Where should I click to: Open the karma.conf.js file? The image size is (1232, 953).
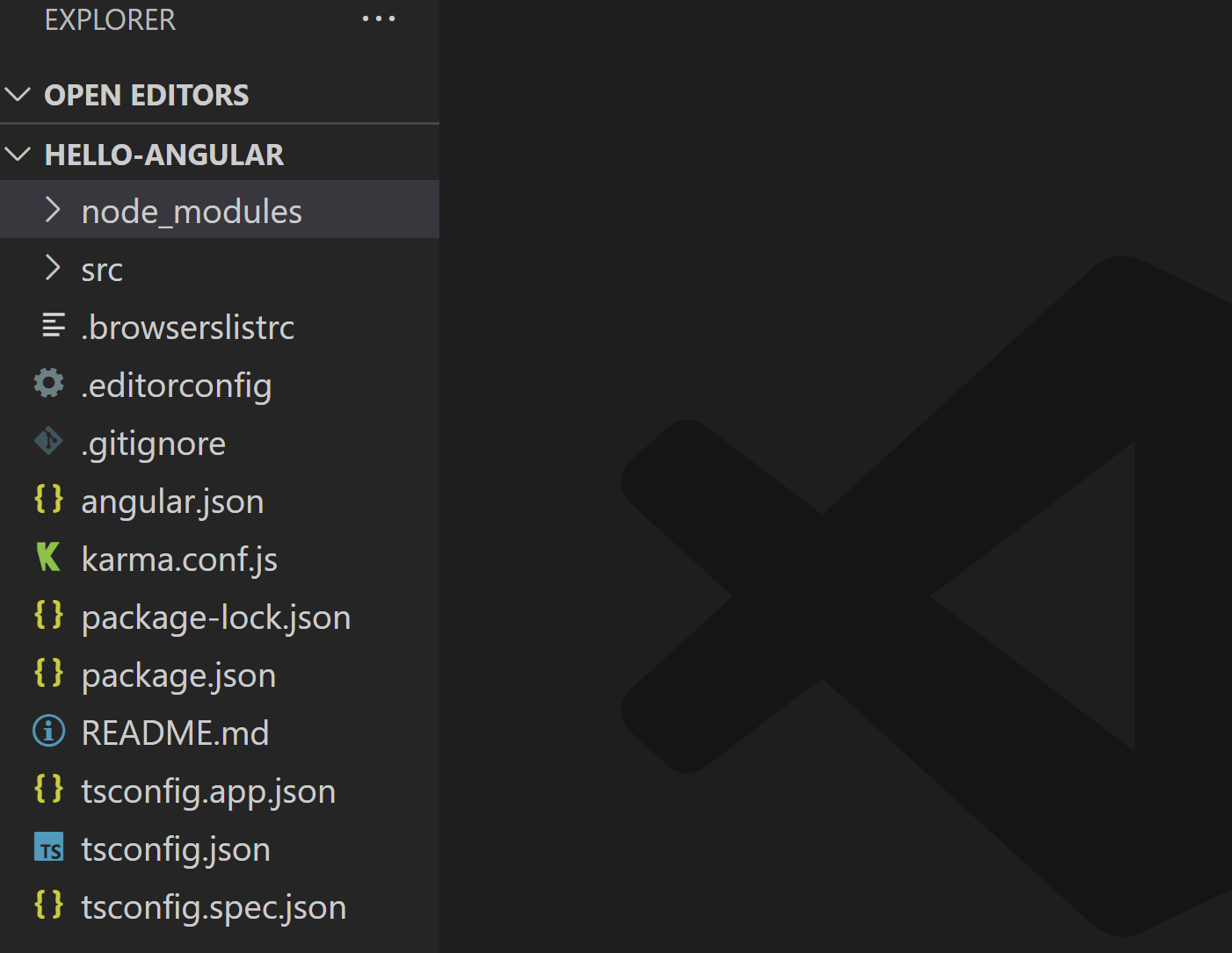(x=179, y=560)
